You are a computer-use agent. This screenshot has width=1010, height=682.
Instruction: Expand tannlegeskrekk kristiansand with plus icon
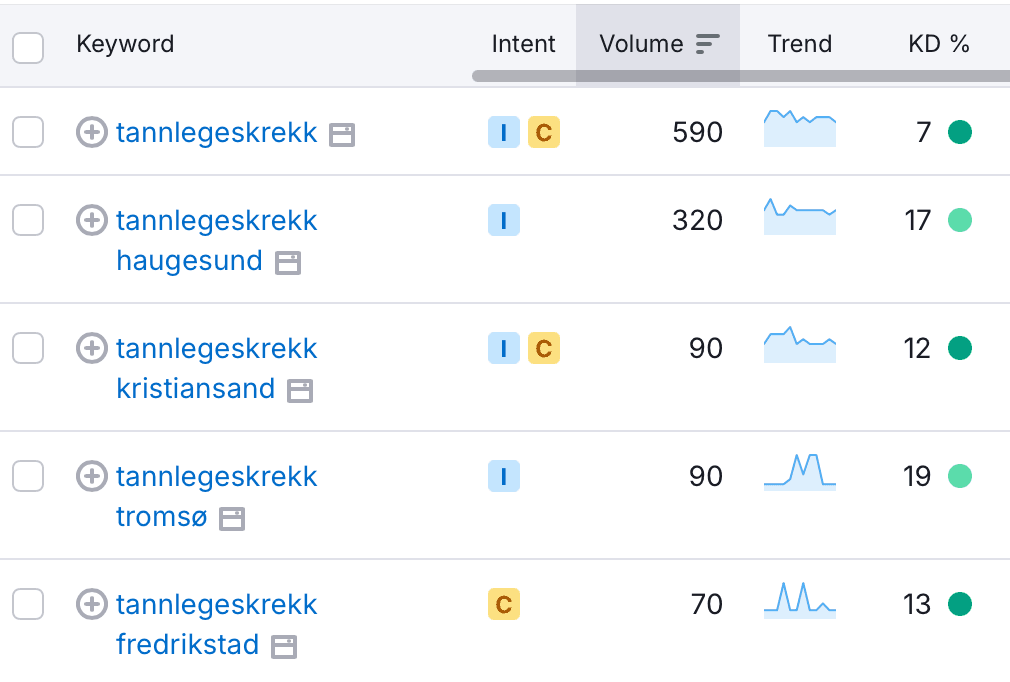(x=92, y=348)
